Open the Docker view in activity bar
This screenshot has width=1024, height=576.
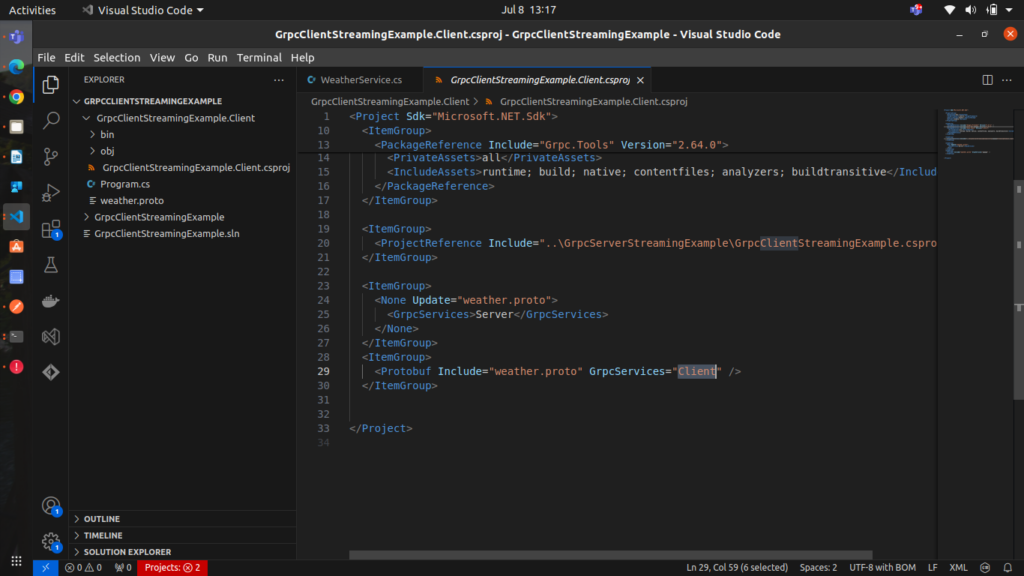tap(51, 301)
